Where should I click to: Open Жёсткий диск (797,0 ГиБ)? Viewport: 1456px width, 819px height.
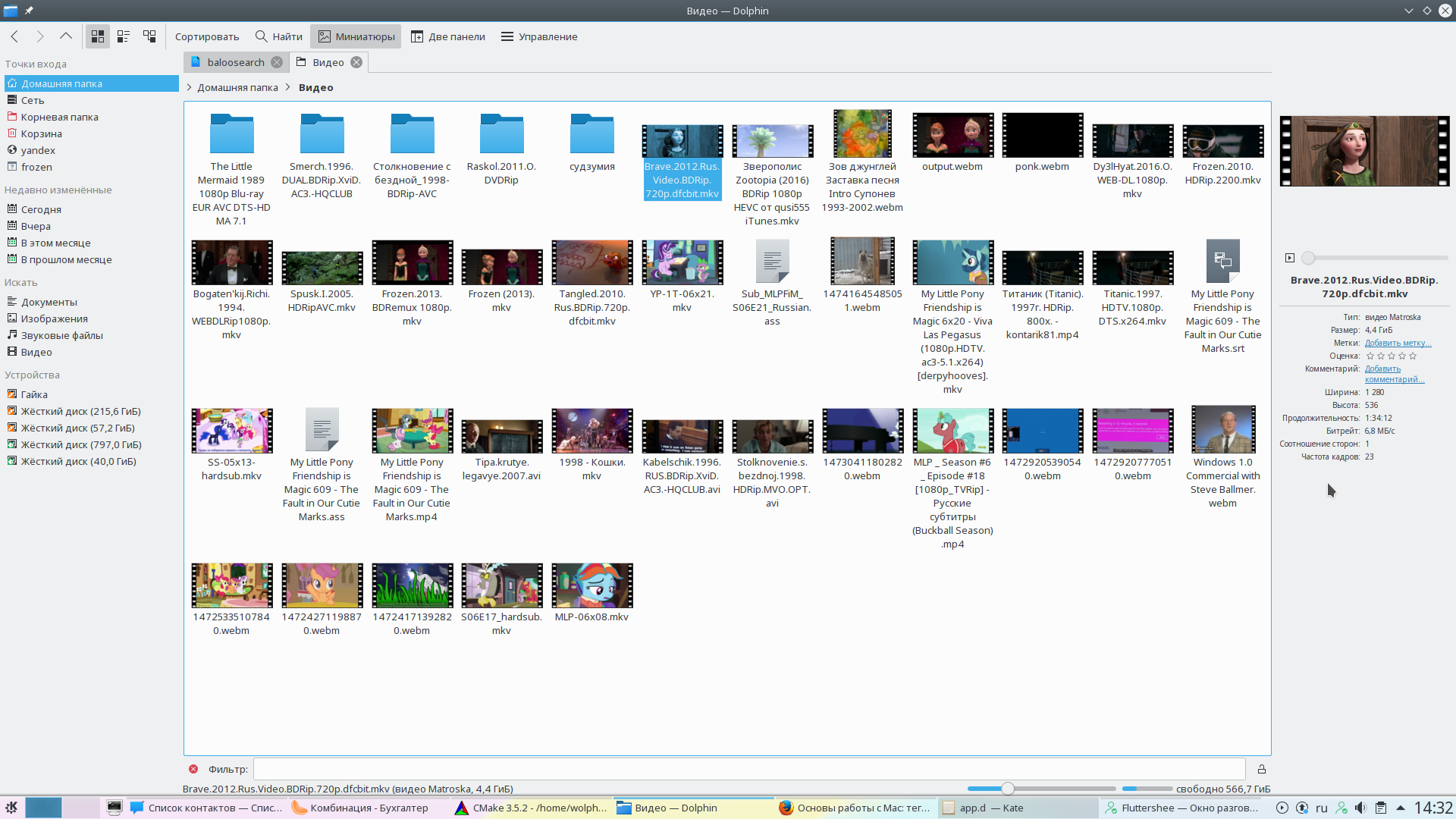click(x=81, y=444)
